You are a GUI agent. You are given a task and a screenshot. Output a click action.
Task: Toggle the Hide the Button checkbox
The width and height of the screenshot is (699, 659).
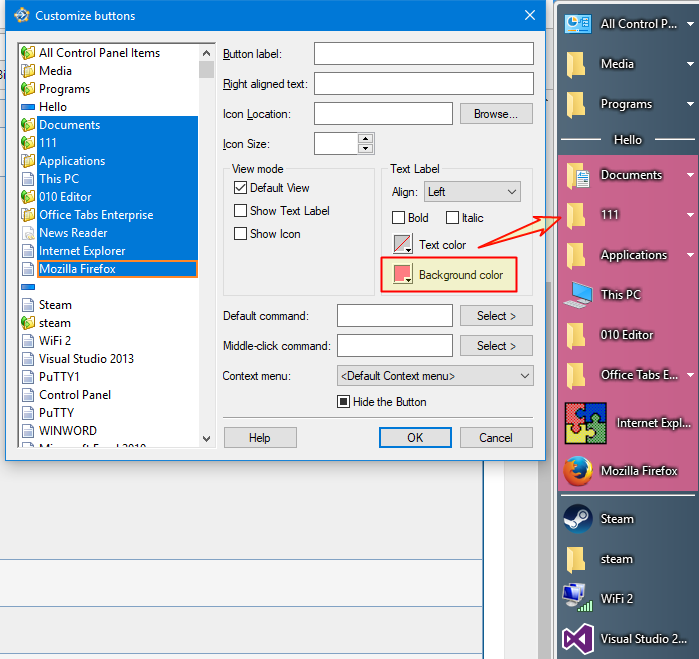point(343,402)
